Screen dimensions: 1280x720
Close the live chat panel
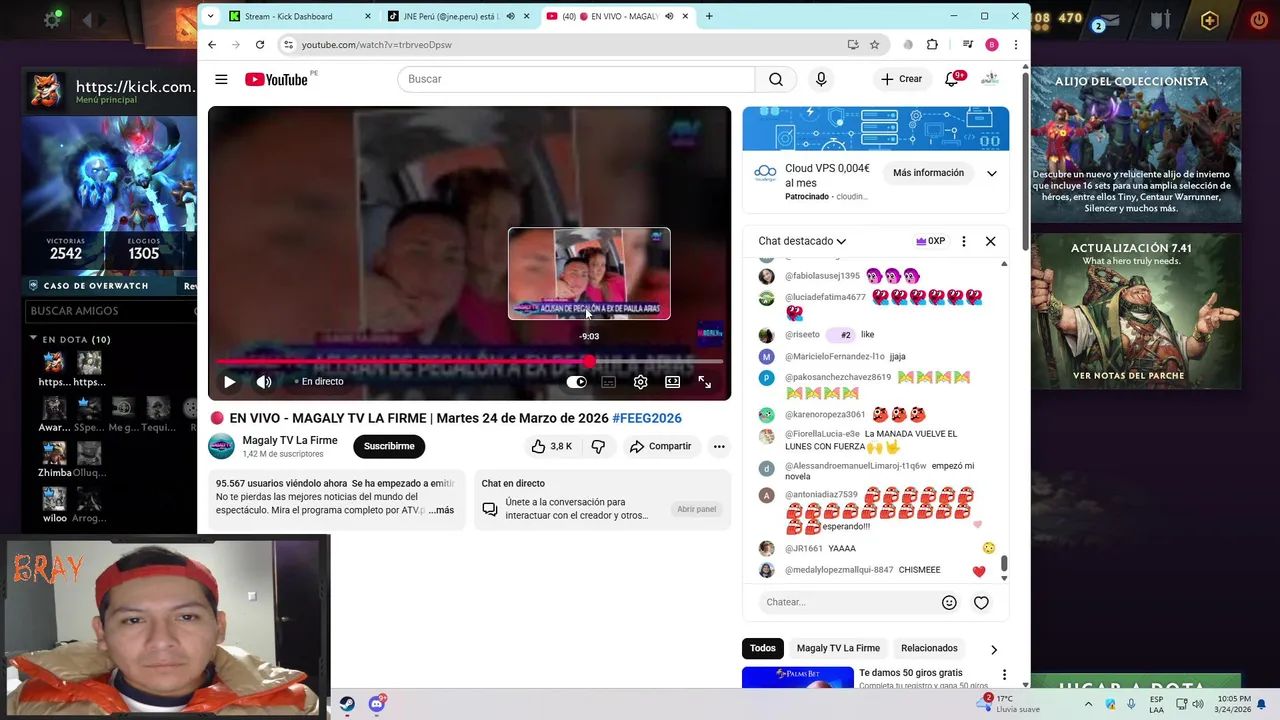tap(990, 241)
